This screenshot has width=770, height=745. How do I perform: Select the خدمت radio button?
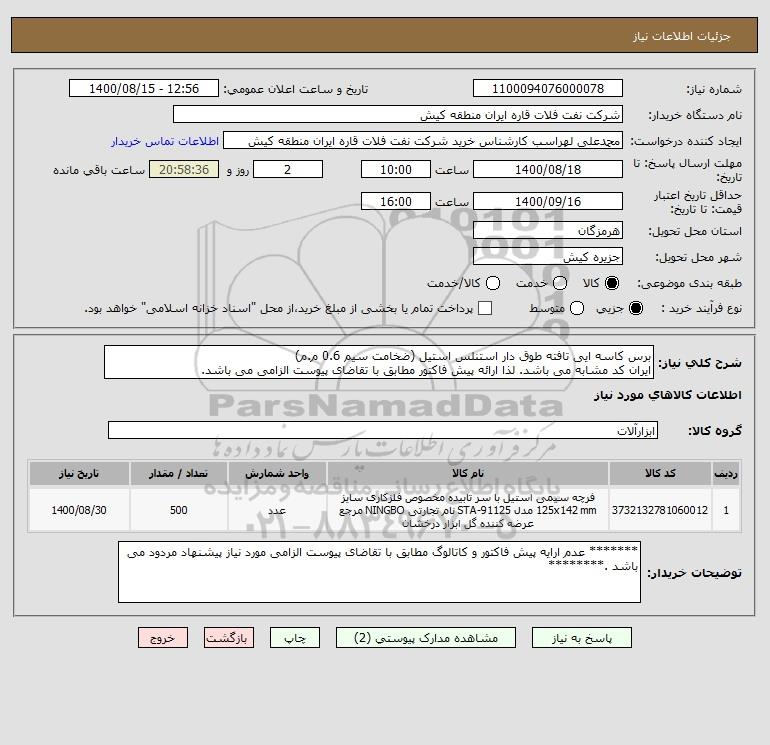[x=560, y=283]
